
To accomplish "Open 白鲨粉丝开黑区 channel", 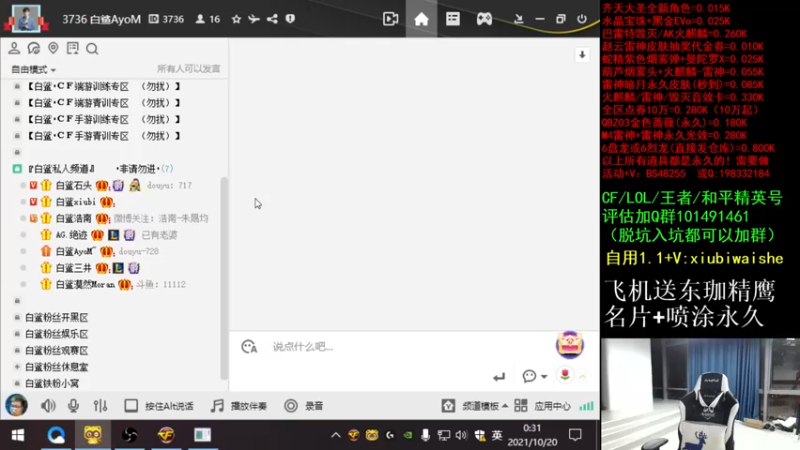I will 56,317.
